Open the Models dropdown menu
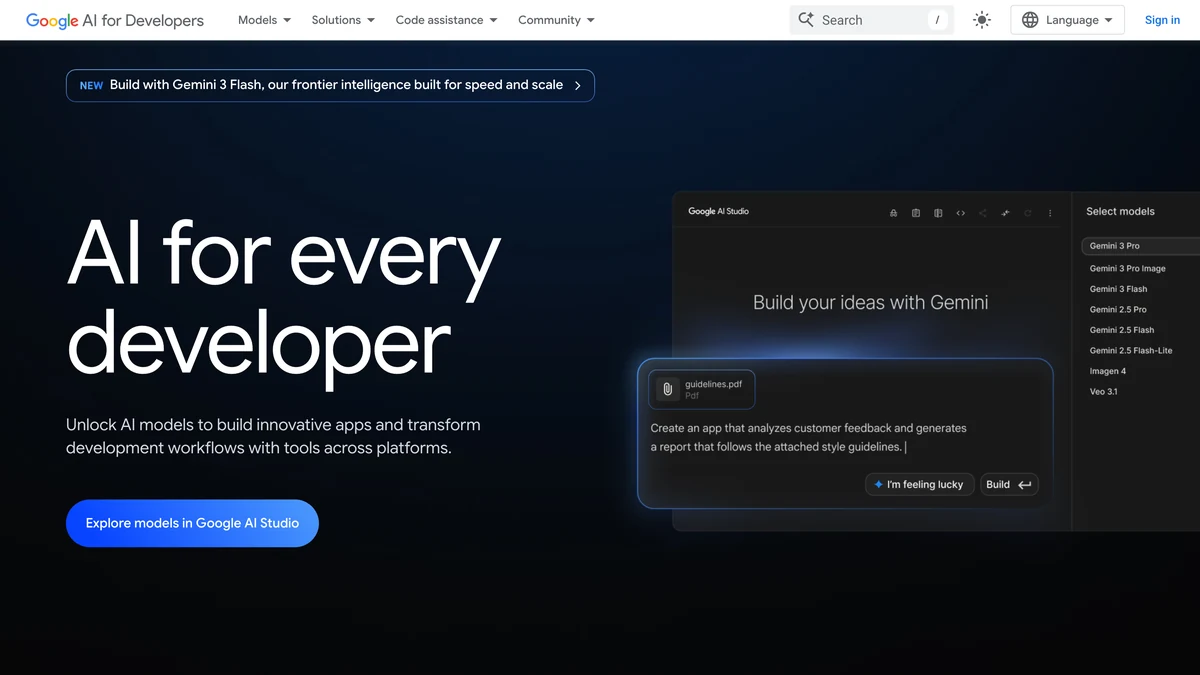The width and height of the screenshot is (1200, 675). click(265, 20)
